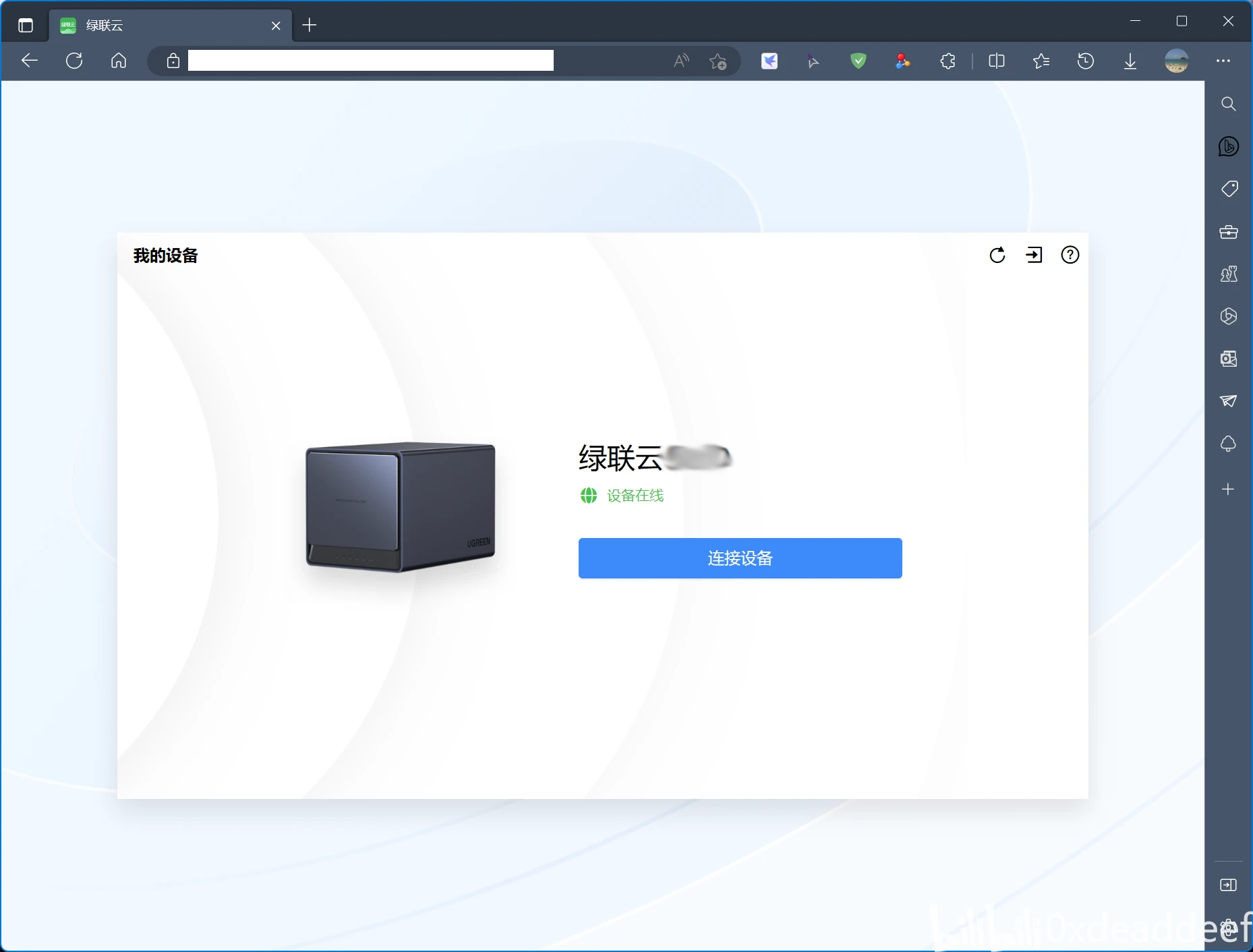Click the 连接设备 connect button
Screen dimensions: 1253x952
[740, 558]
